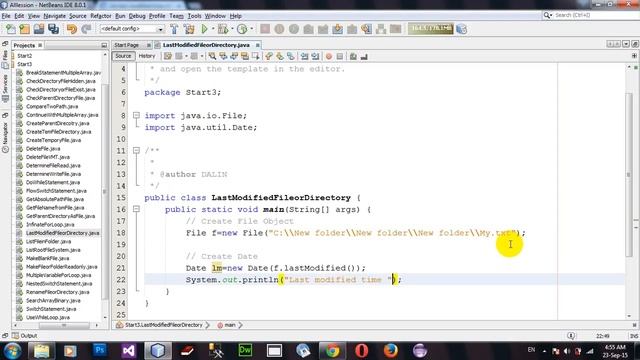640x360 pixels.
Task: Collapse the main method fold at line 16
Action: [x=136, y=209]
